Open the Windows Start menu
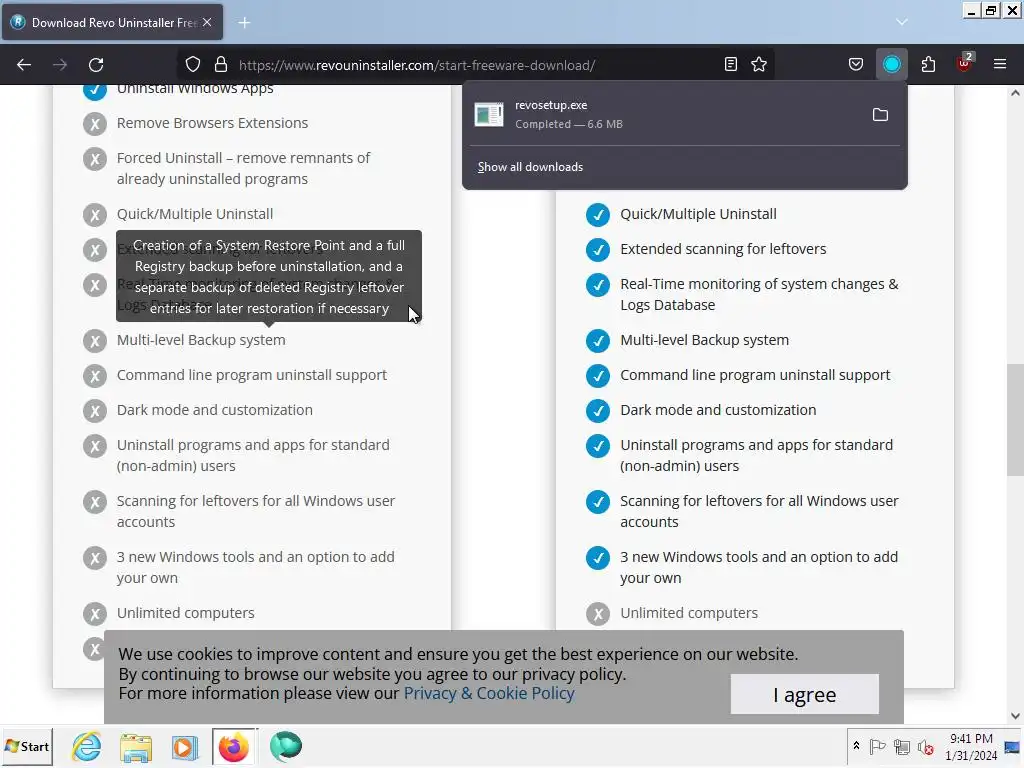Screen dimensions: 1024x768 pos(27,746)
